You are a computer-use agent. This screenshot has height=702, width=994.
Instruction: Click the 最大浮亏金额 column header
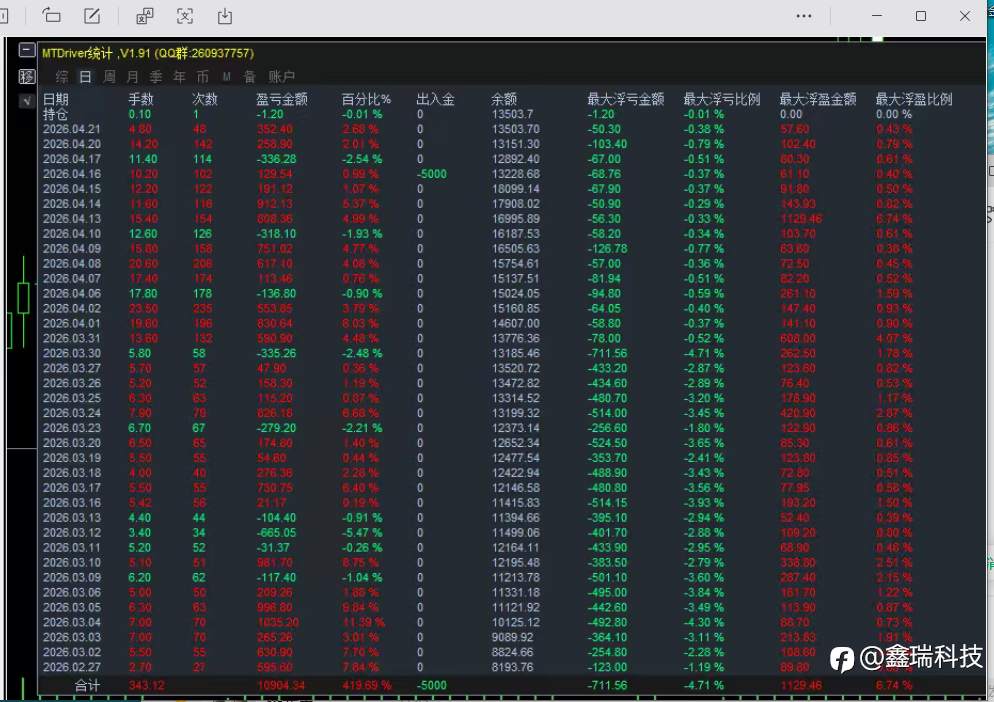pyautogui.click(x=626, y=99)
